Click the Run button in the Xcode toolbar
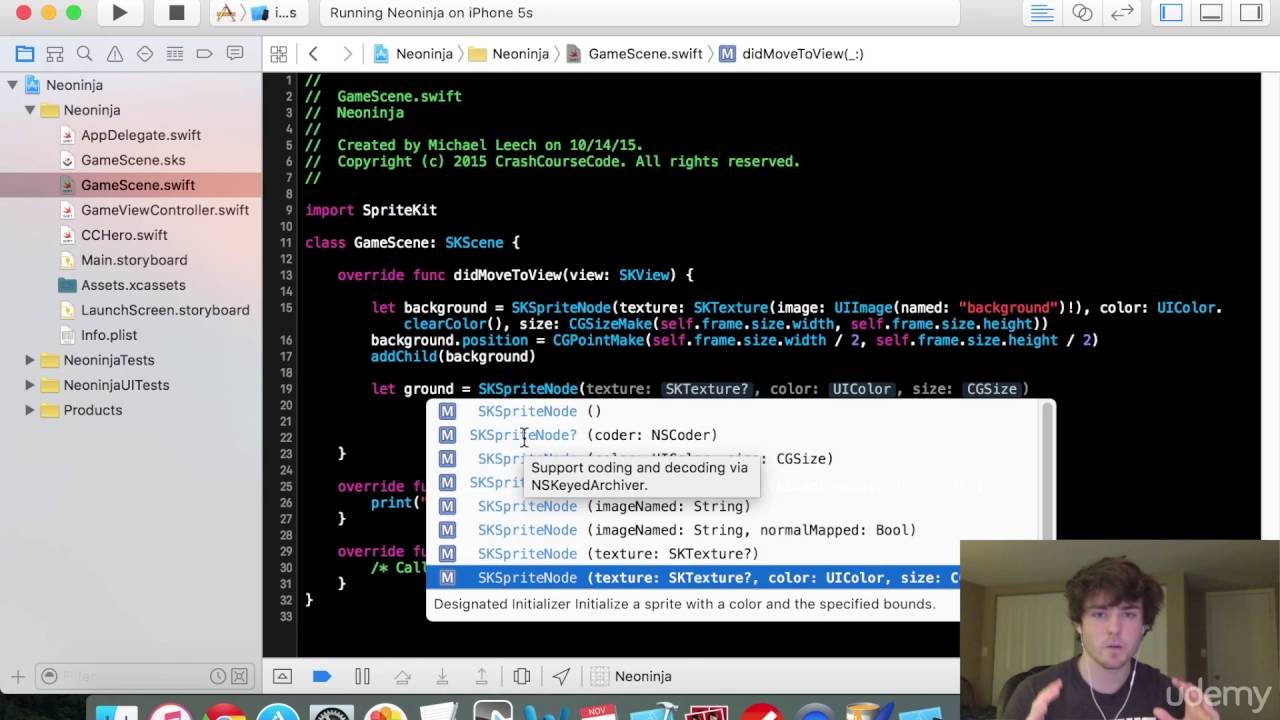 pyautogui.click(x=119, y=13)
